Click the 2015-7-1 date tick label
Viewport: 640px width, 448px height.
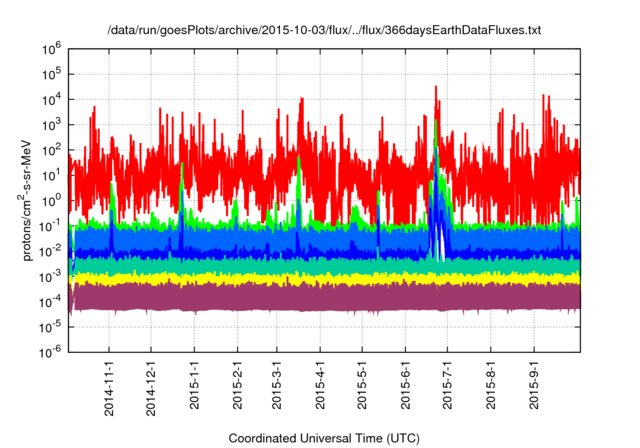(447, 386)
